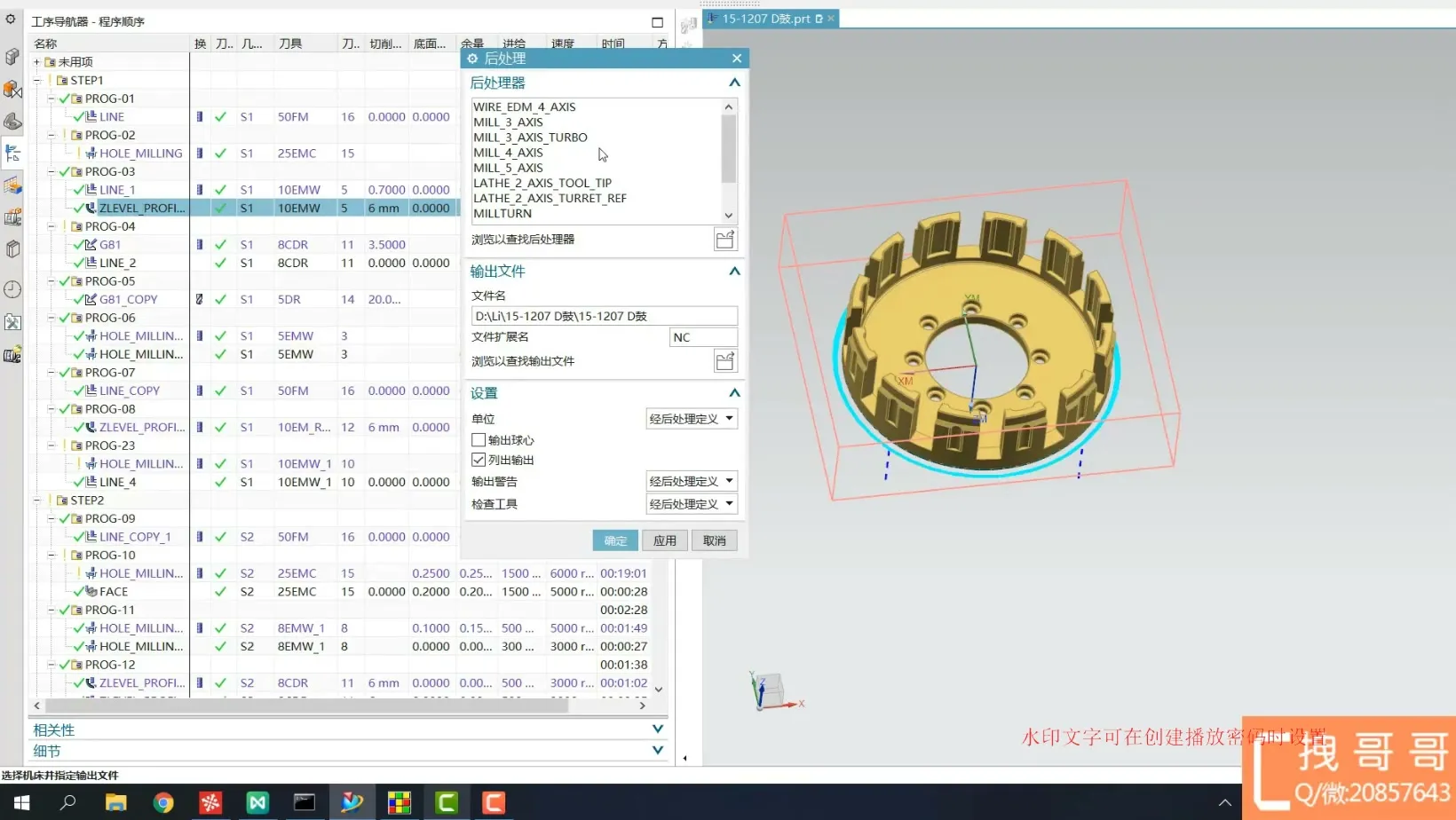Image resolution: width=1456 pixels, height=820 pixels.
Task: Collapse the 后处理器 section
Action: pyautogui.click(x=734, y=83)
